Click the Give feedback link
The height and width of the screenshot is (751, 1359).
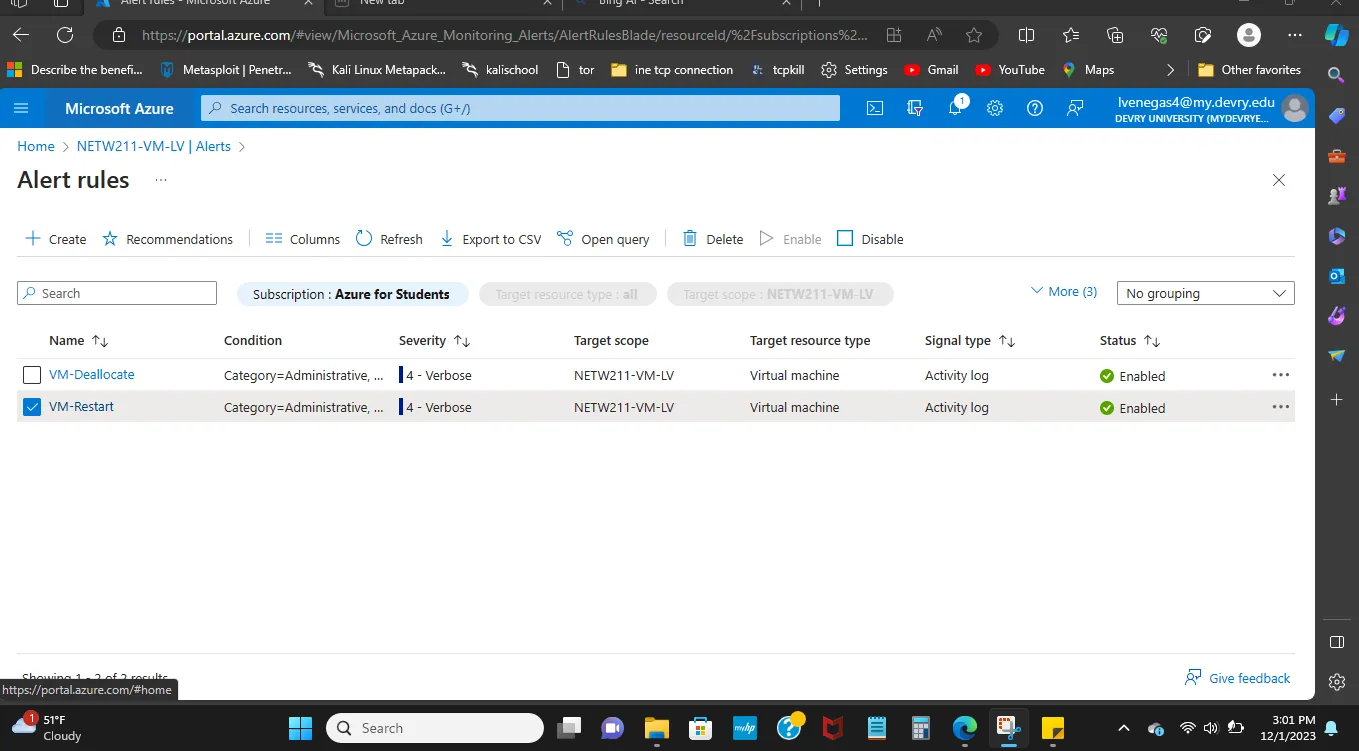pyautogui.click(x=1238, y=678)
